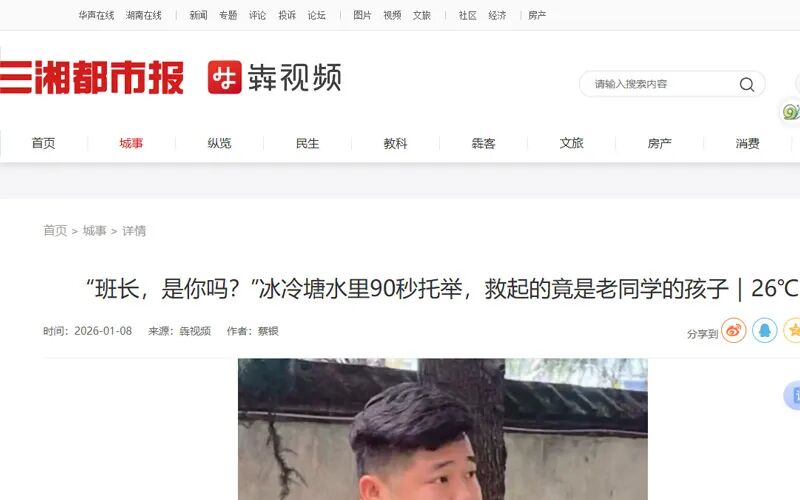Open the red 蟊视频 logo icon
This screenshot has width=800, height=500.
[x=224, y=77]
